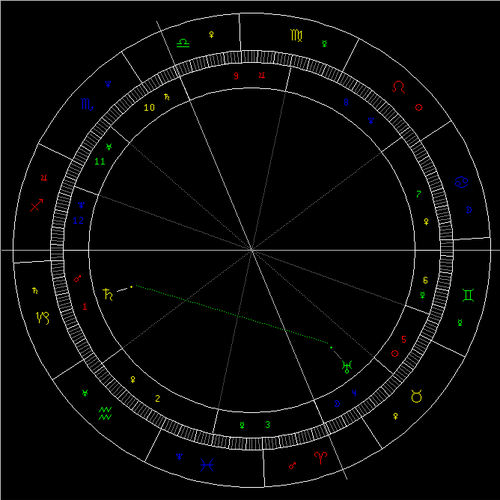Select house number 6 in yellow
The image size is (500, 500).
tap(425, 280)
